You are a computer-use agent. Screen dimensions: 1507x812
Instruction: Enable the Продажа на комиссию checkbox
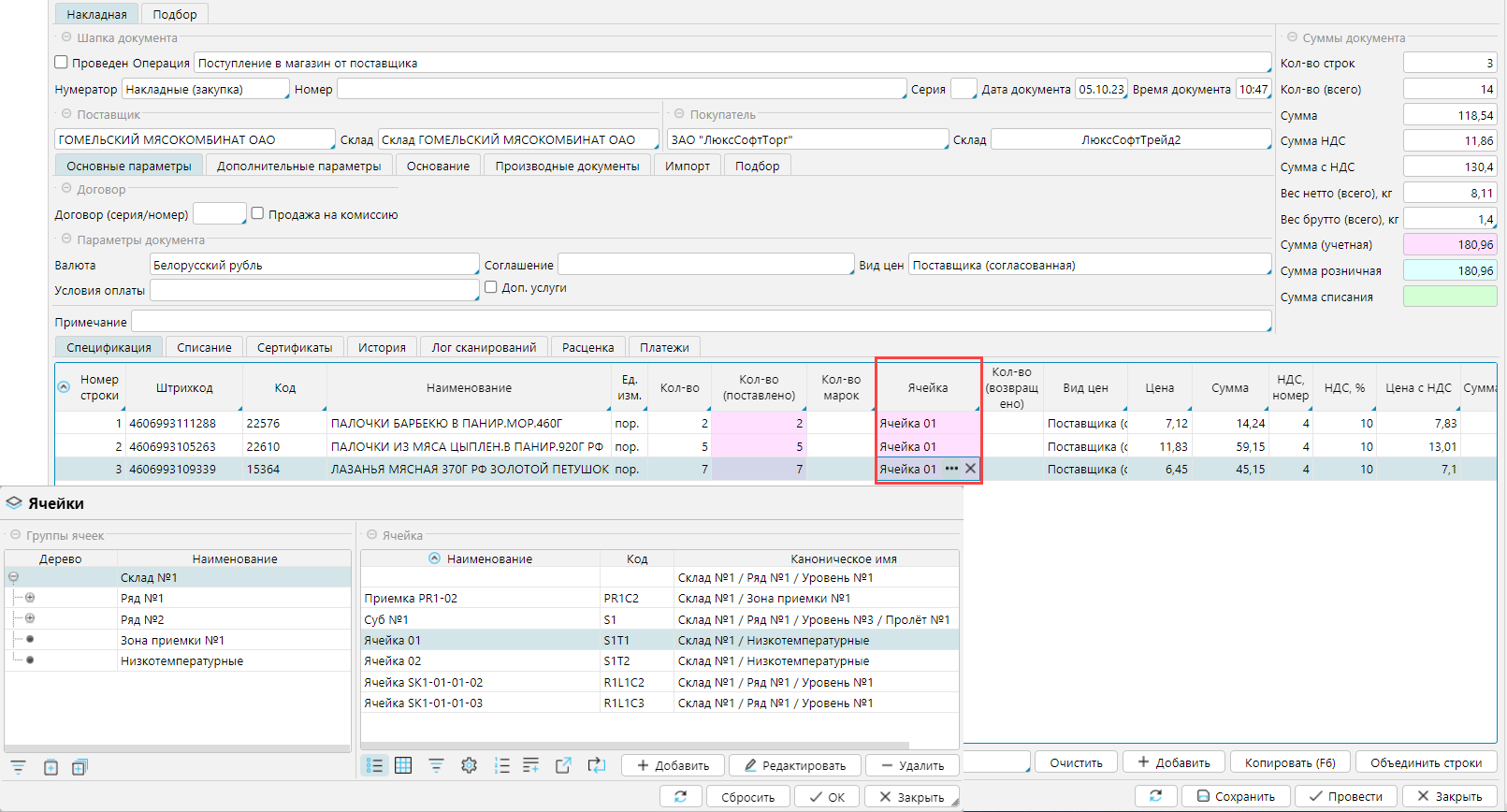[257, 213]
